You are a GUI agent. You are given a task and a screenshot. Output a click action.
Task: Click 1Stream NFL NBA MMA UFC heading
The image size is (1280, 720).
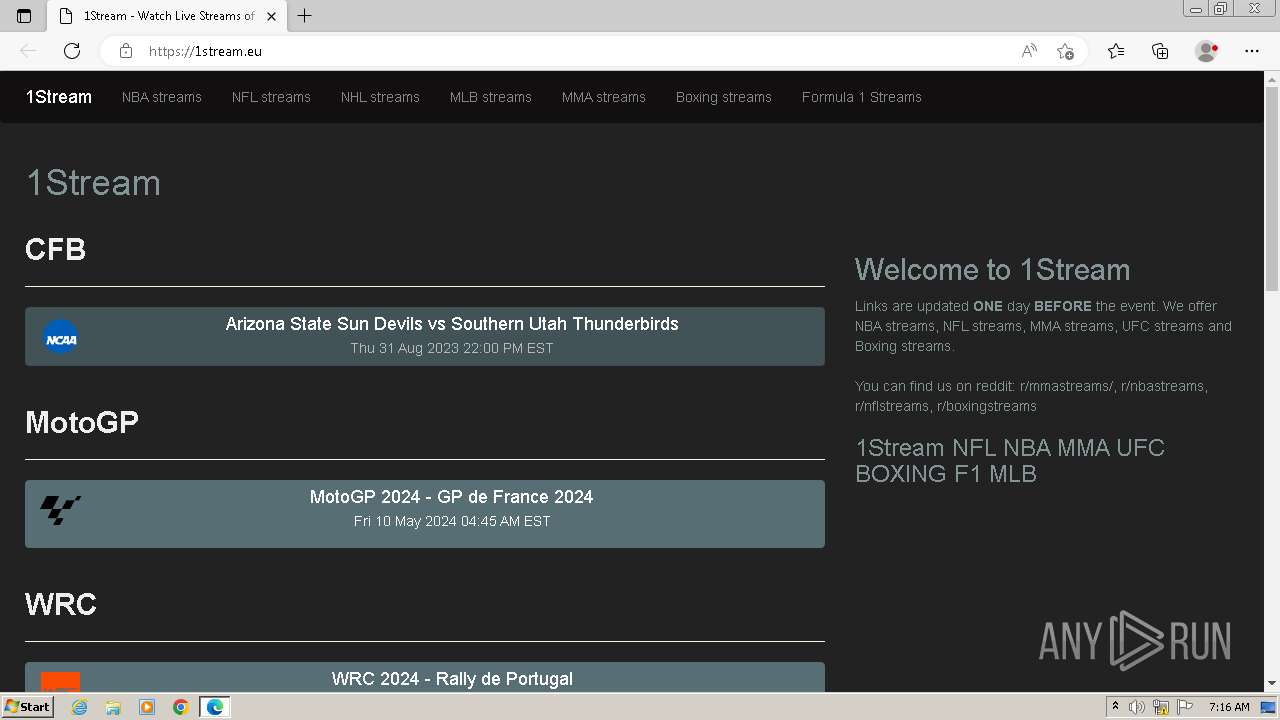[x=1010, y=461]
